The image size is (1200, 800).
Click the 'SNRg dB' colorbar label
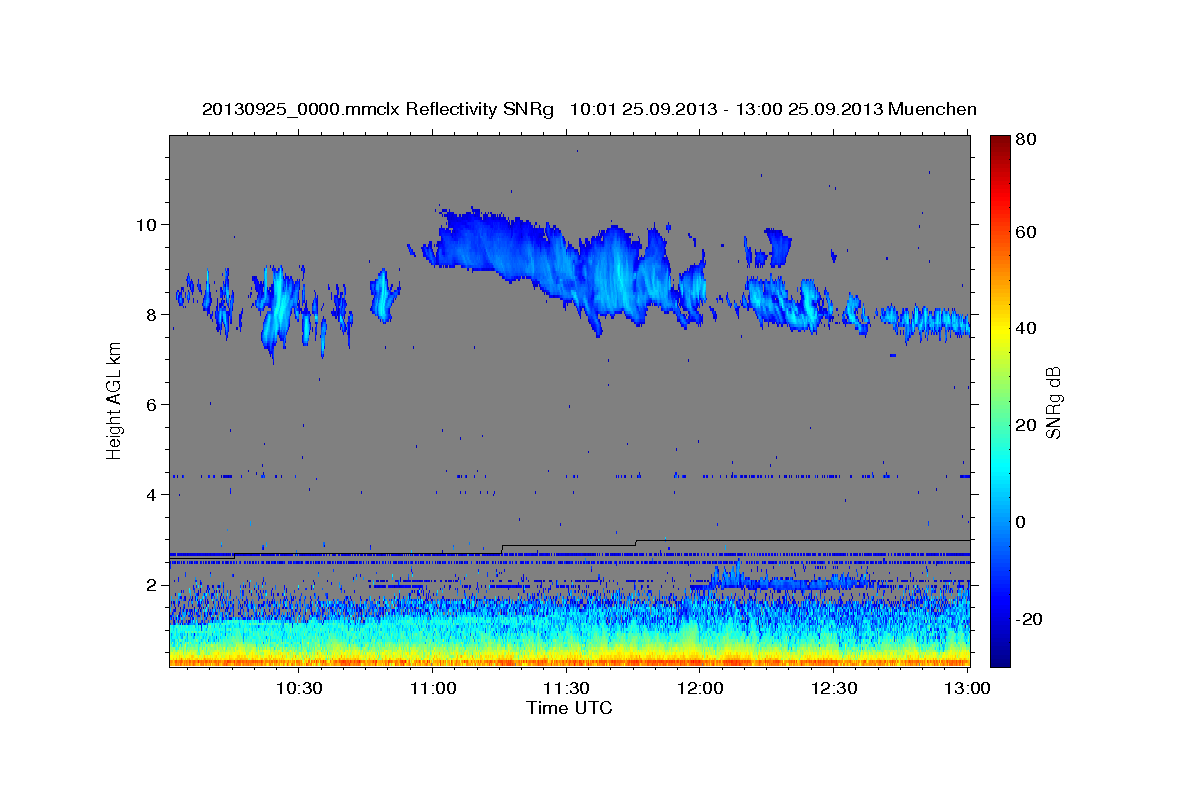point(1052,402)
